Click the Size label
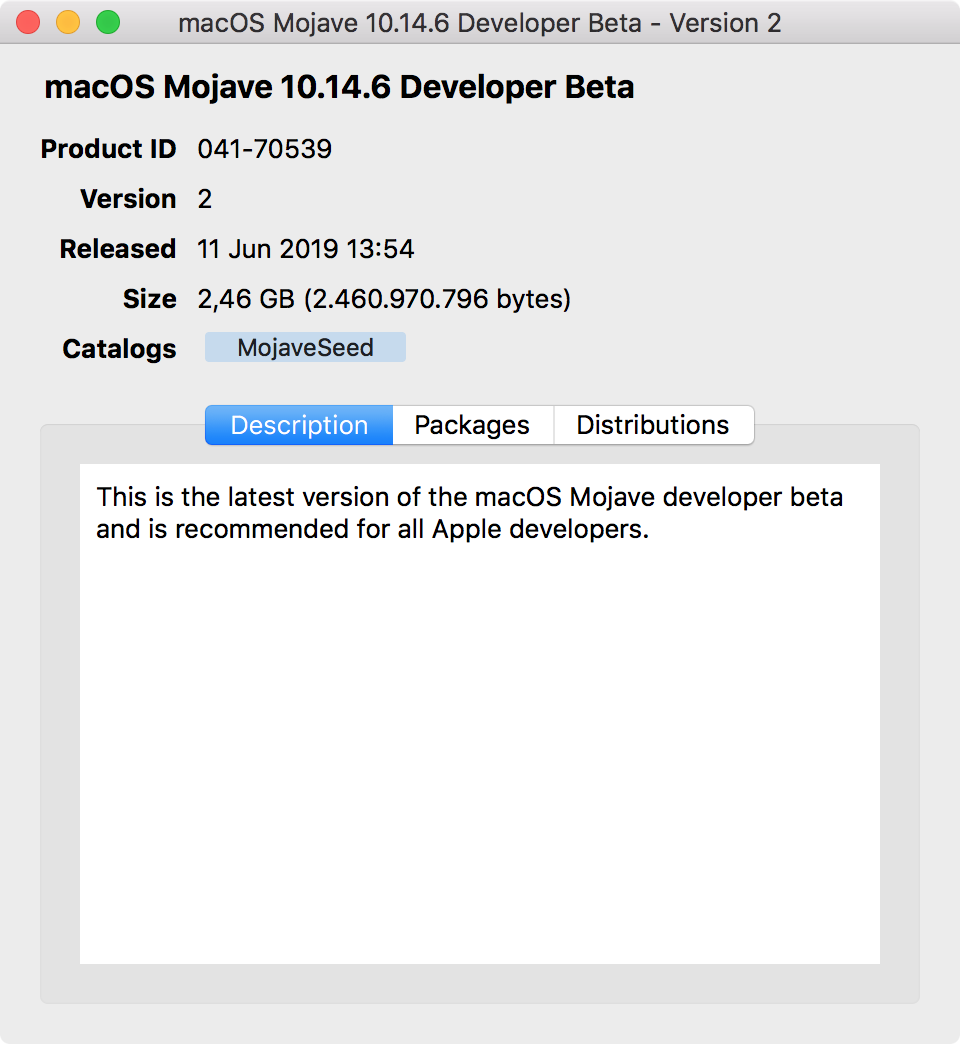This screenshot has width=960, height=1044. [150, 299]
